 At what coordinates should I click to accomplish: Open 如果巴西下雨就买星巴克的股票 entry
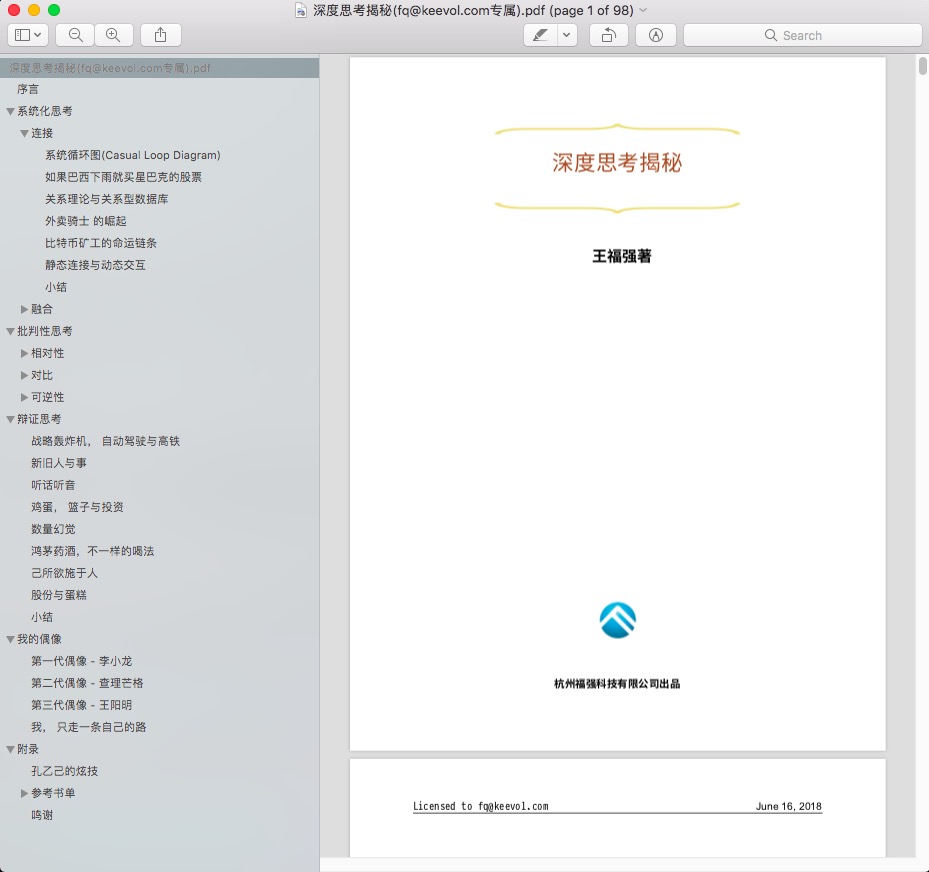point(123,177)
